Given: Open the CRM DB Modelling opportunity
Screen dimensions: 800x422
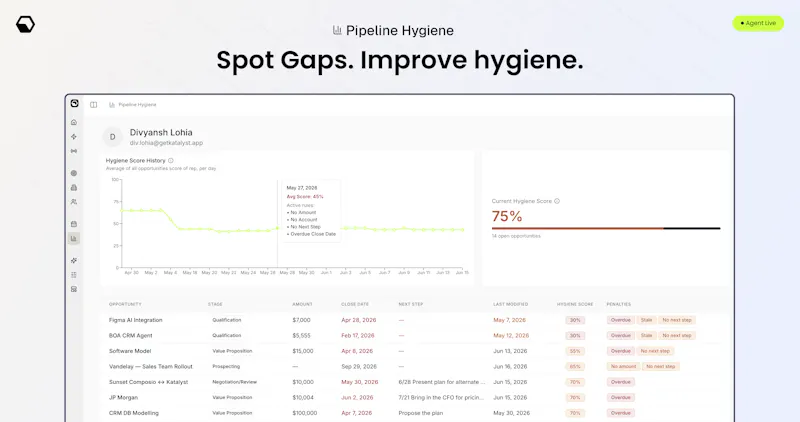Looking at the screenshot, I should (134, 413).
